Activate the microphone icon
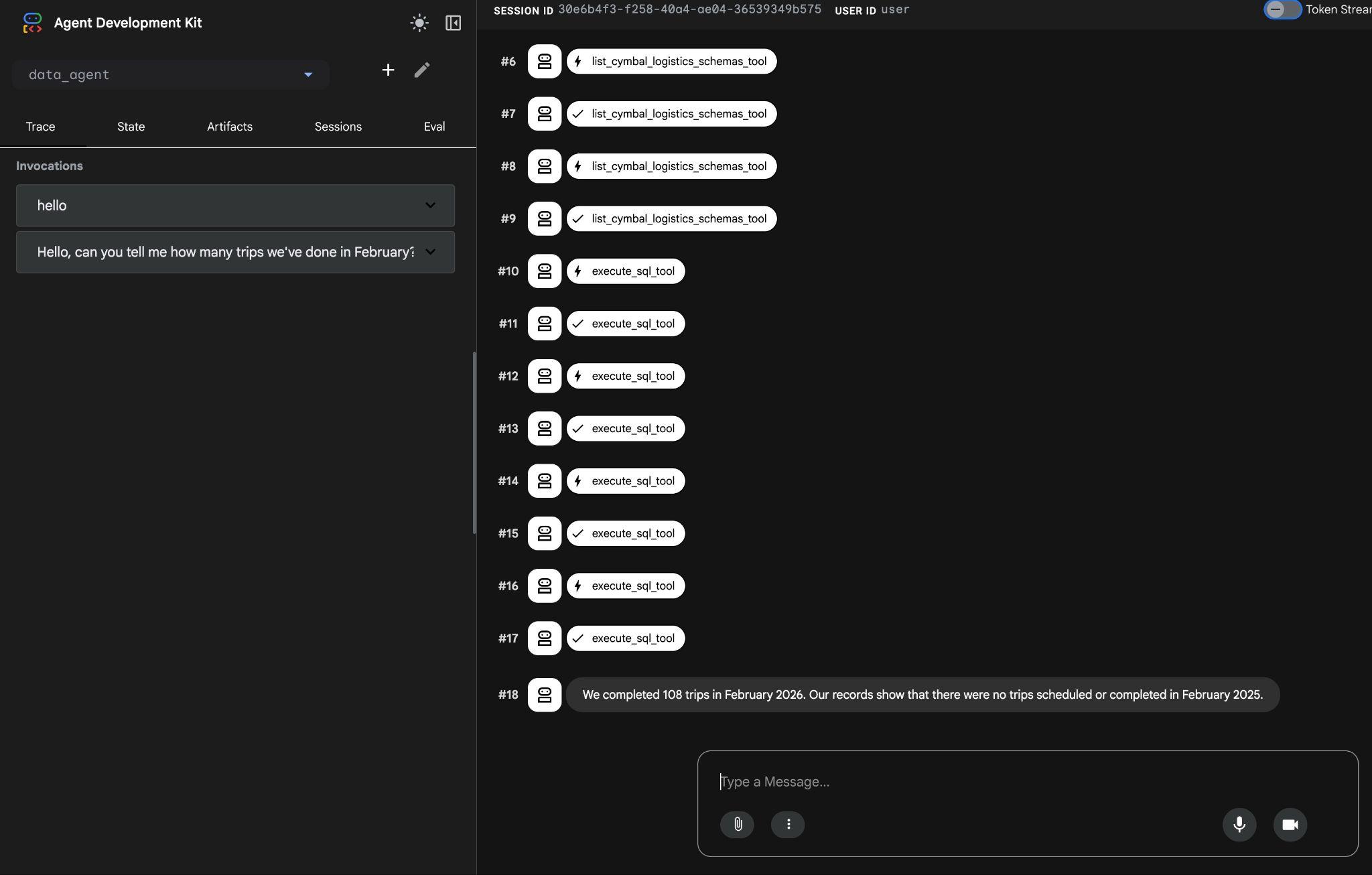 click(x=1239, y=824)
